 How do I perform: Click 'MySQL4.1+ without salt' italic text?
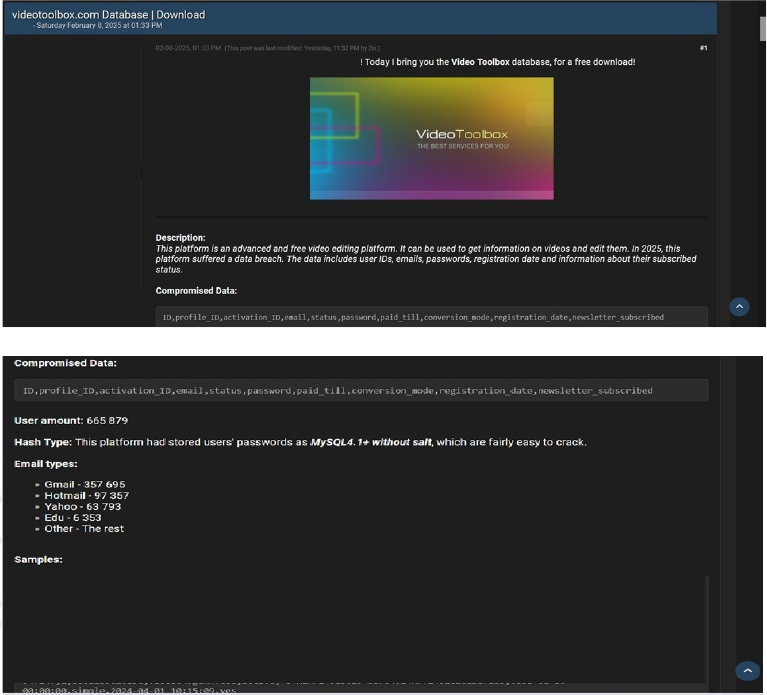[371, 442]
